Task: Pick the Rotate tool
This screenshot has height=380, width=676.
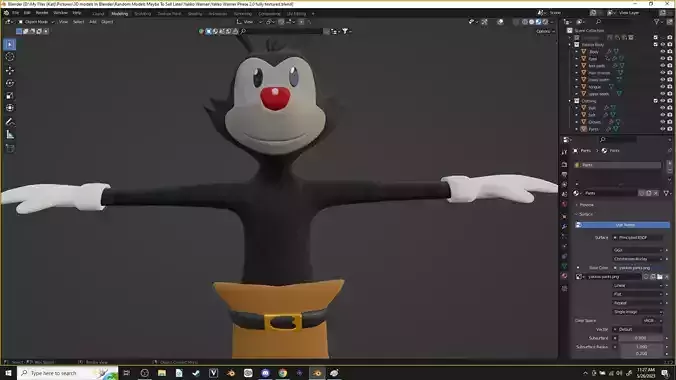Action: [10, 83]
